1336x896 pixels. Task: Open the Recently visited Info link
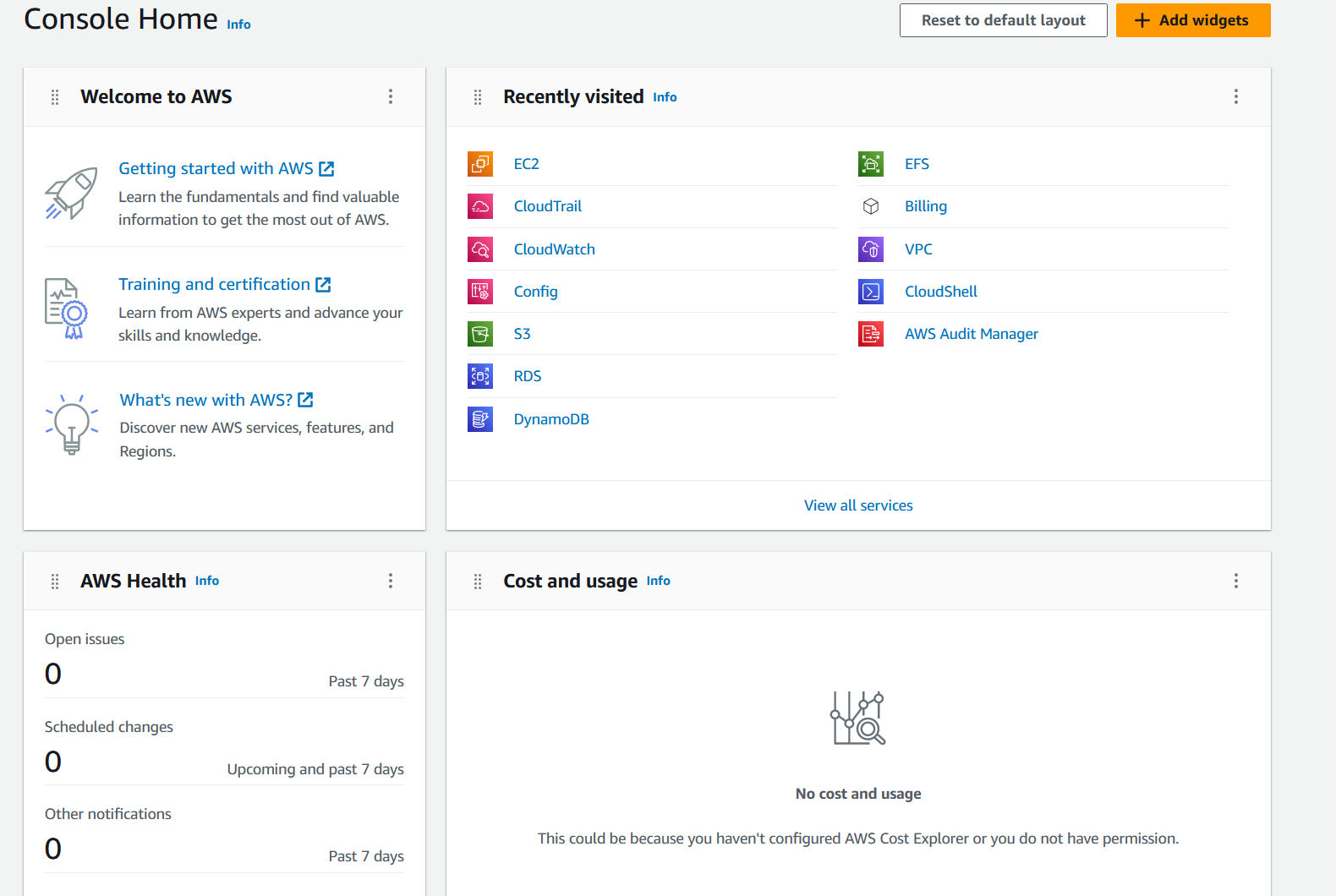[x=665, y=97]
